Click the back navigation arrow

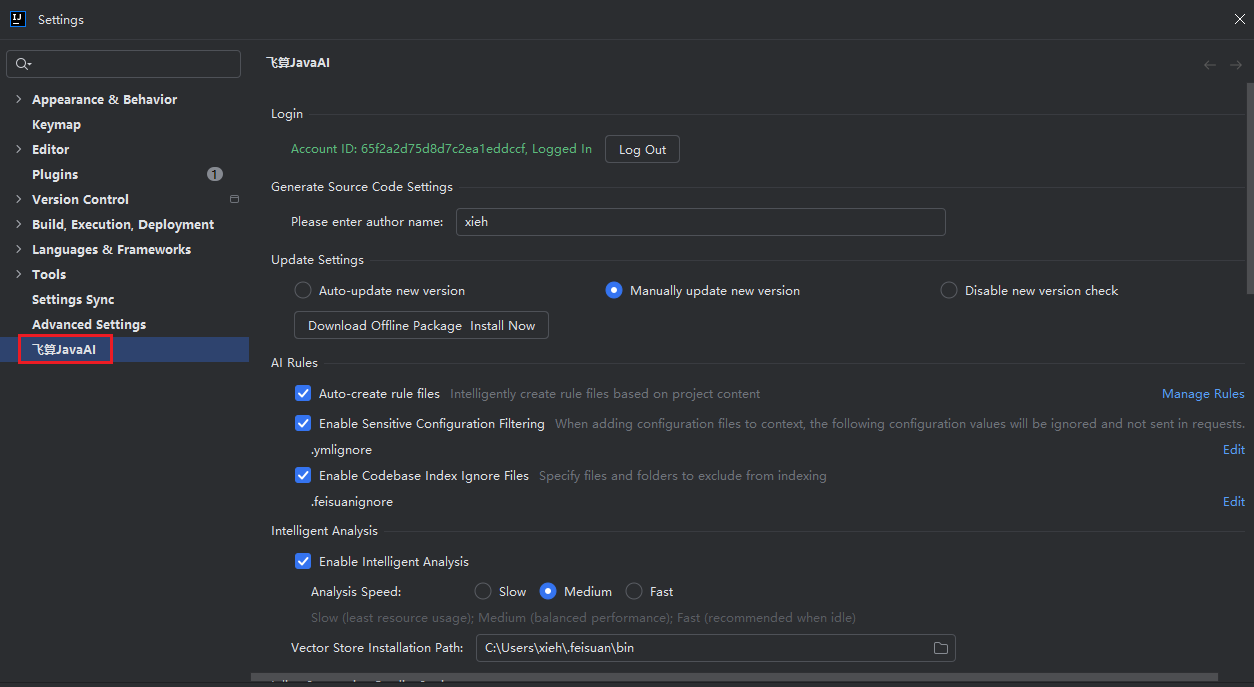(1210, 64)
